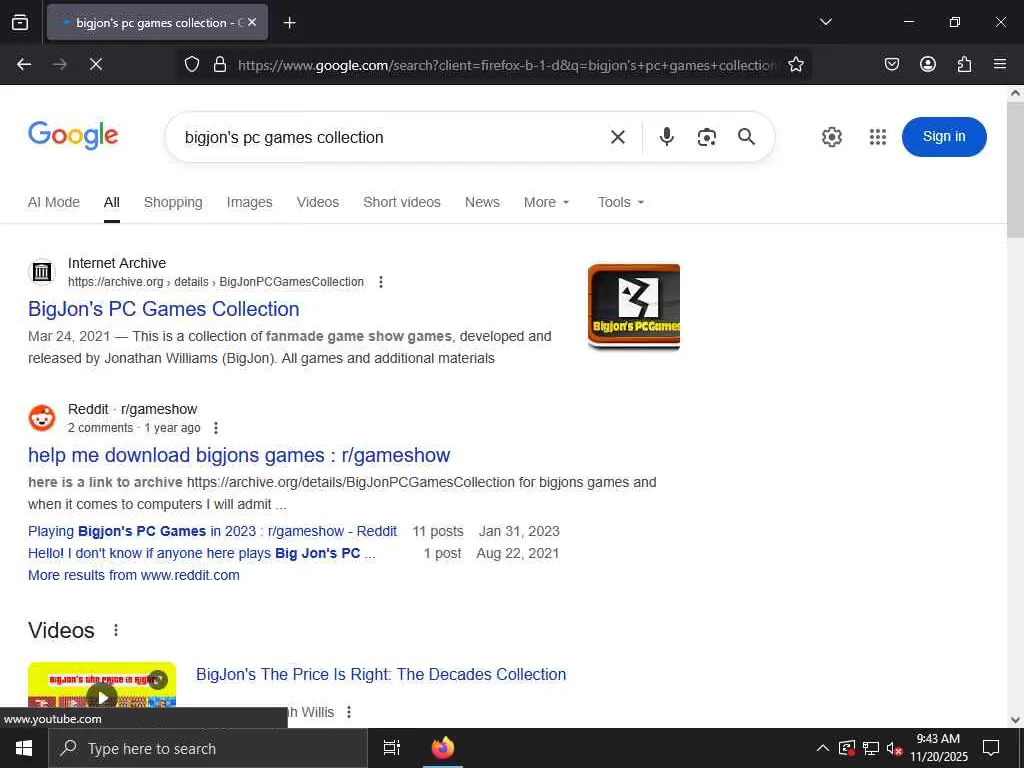
Task: Open BigJon's PC Games Collection link
Action: tap(163, 309)
